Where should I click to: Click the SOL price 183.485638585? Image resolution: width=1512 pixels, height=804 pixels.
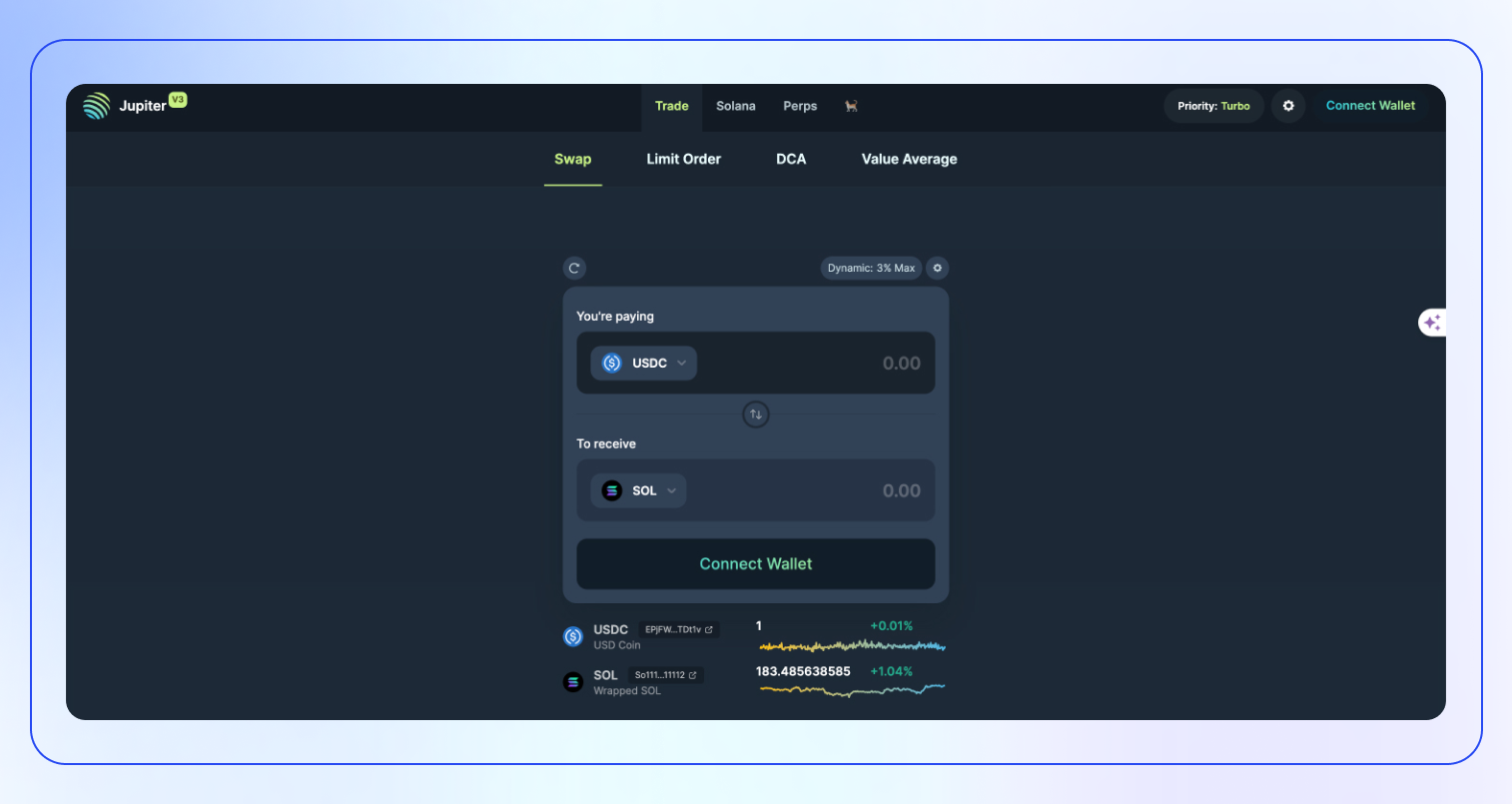coord(803,671)
